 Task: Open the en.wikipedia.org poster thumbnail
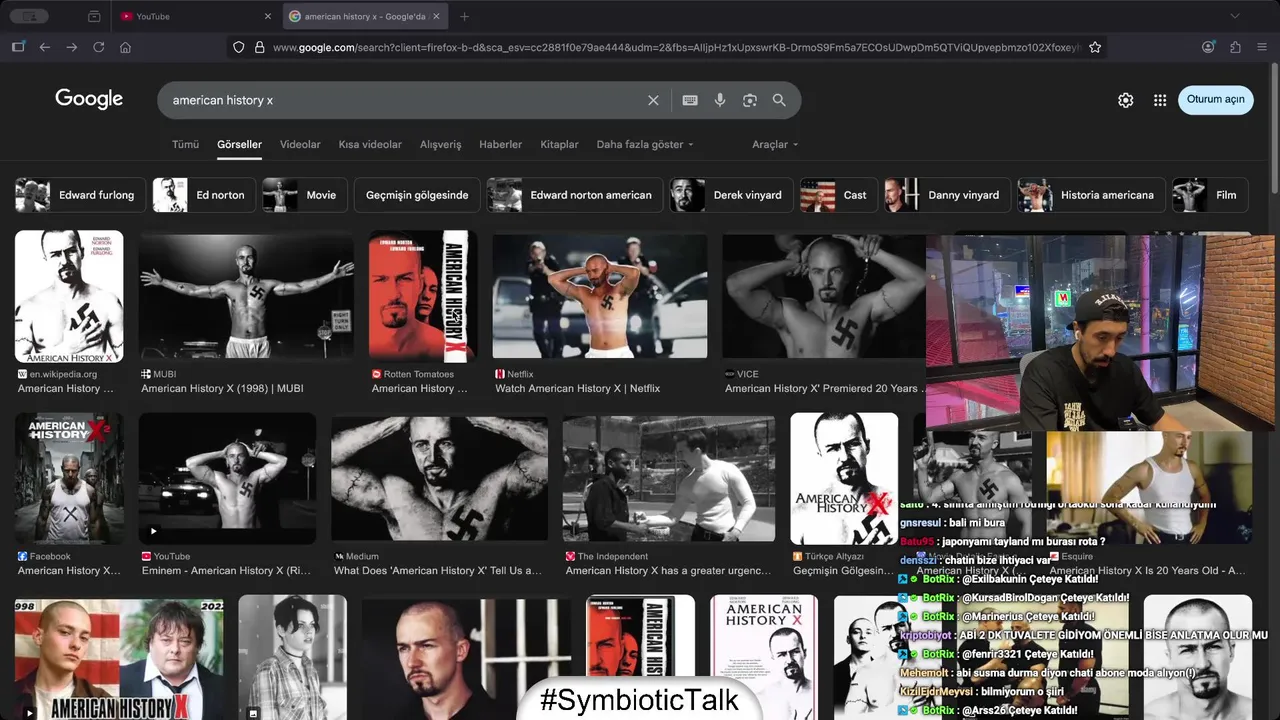69,296
